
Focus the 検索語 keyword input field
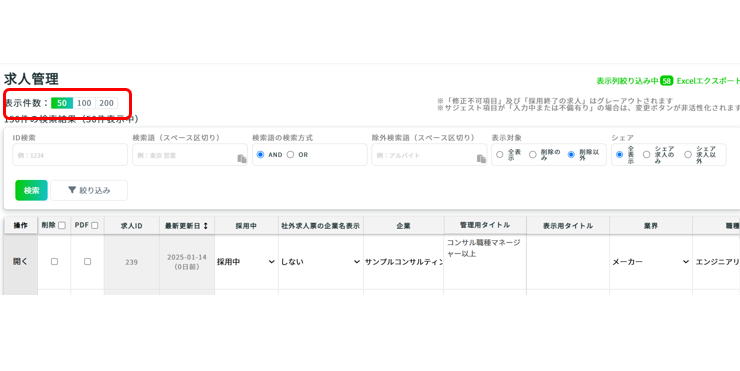click(190, 155)
